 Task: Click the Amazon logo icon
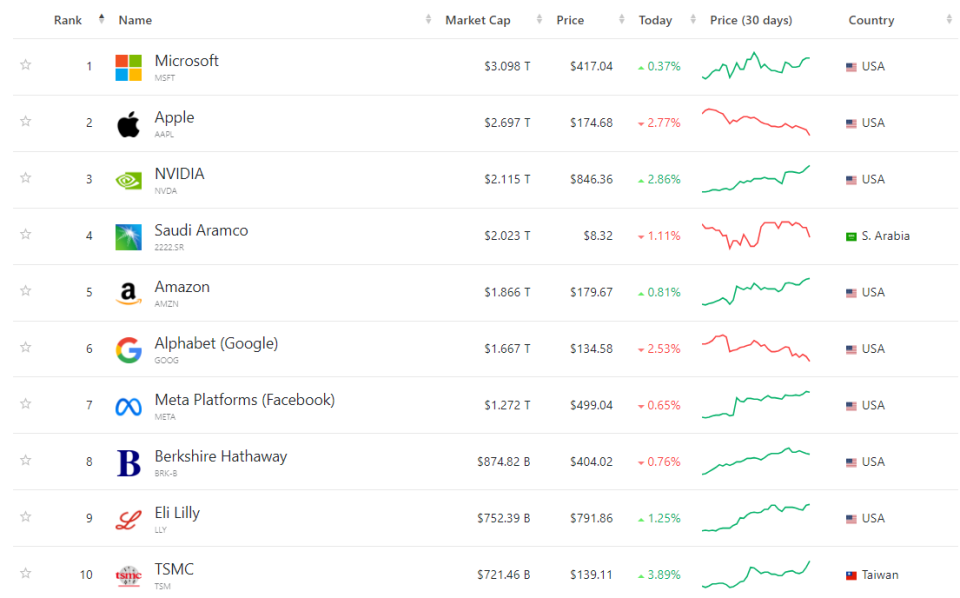pos(129,294)
